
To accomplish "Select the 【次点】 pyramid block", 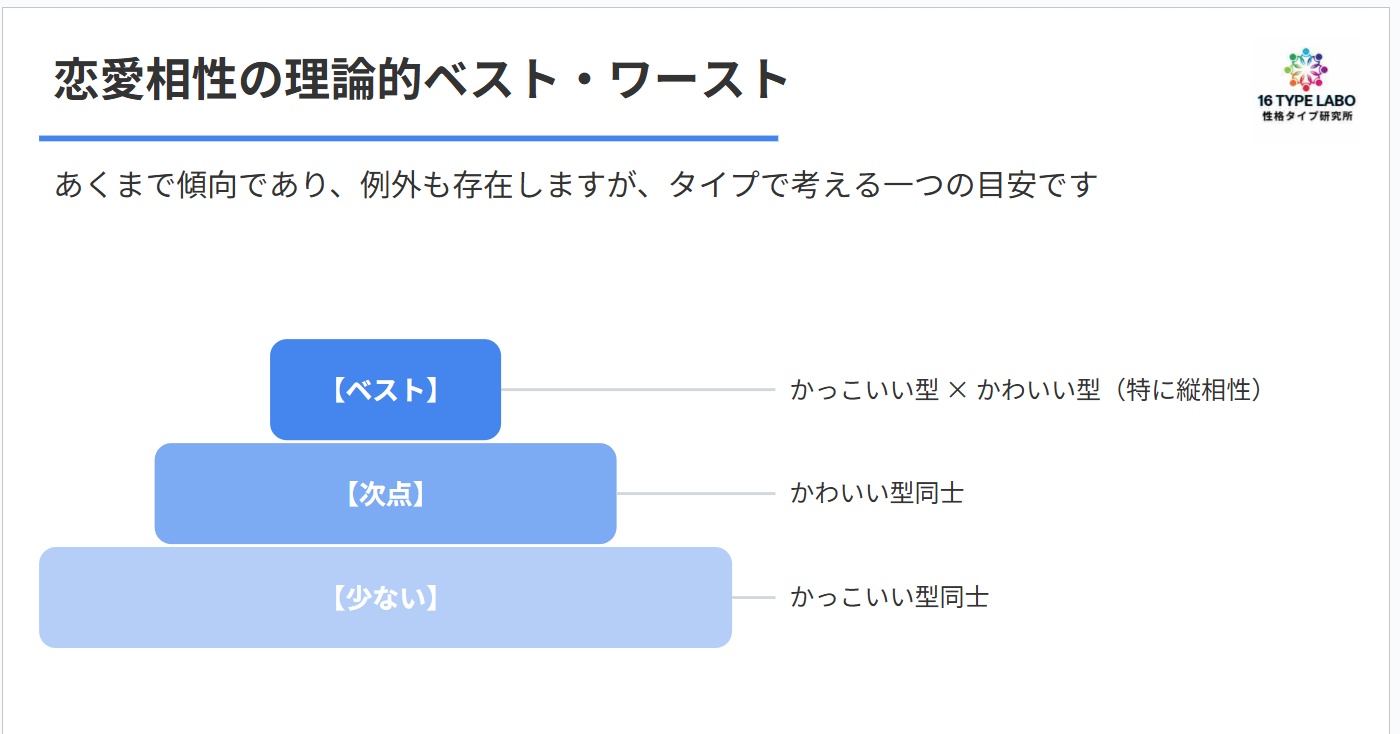I will click(385, 494).
